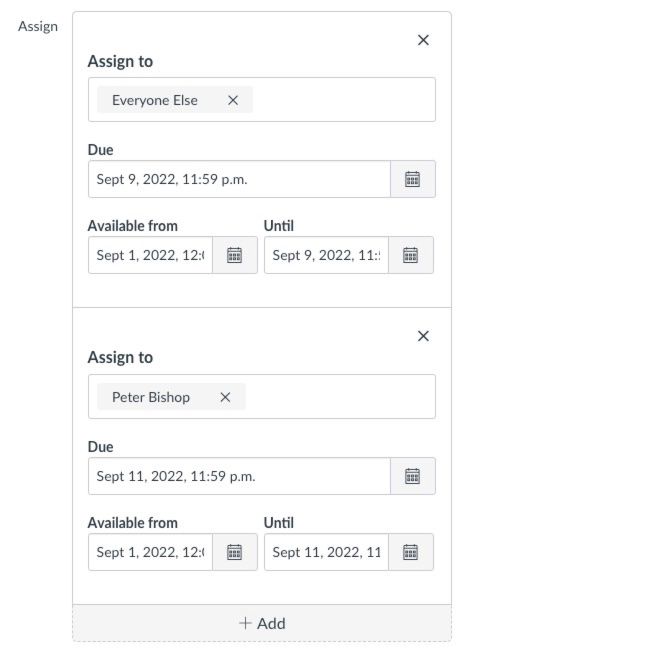
Task: Focus Peter Bishop Until date field
Action: click(x=326, y=552)
